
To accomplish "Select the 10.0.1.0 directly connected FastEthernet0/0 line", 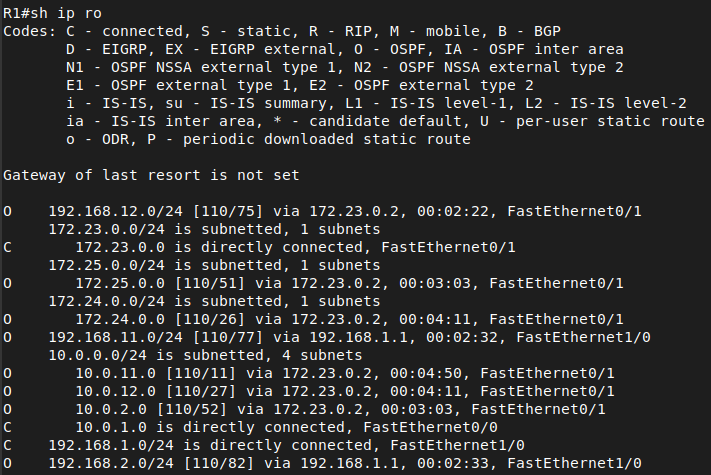I will (x=250, y=427).
